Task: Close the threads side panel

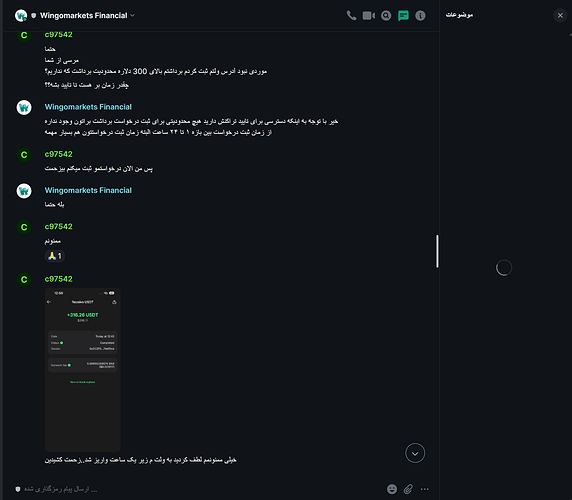Action: tap(560, 15)
